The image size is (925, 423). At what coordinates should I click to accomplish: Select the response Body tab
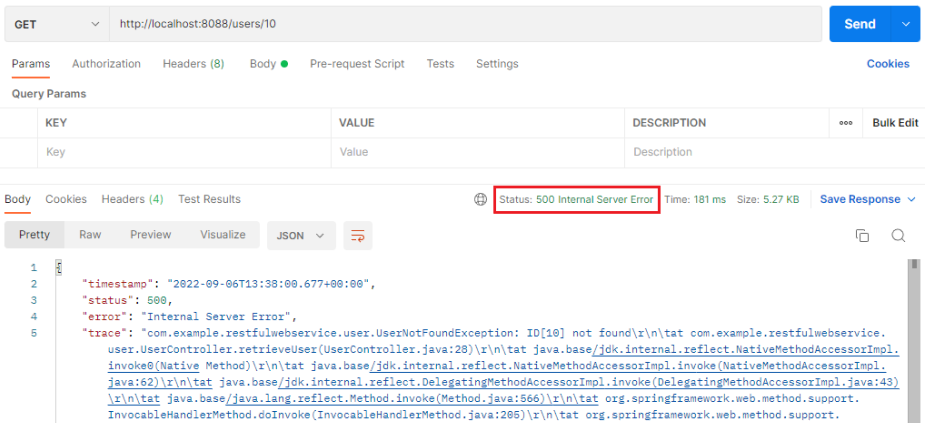(x=18, y=199)
